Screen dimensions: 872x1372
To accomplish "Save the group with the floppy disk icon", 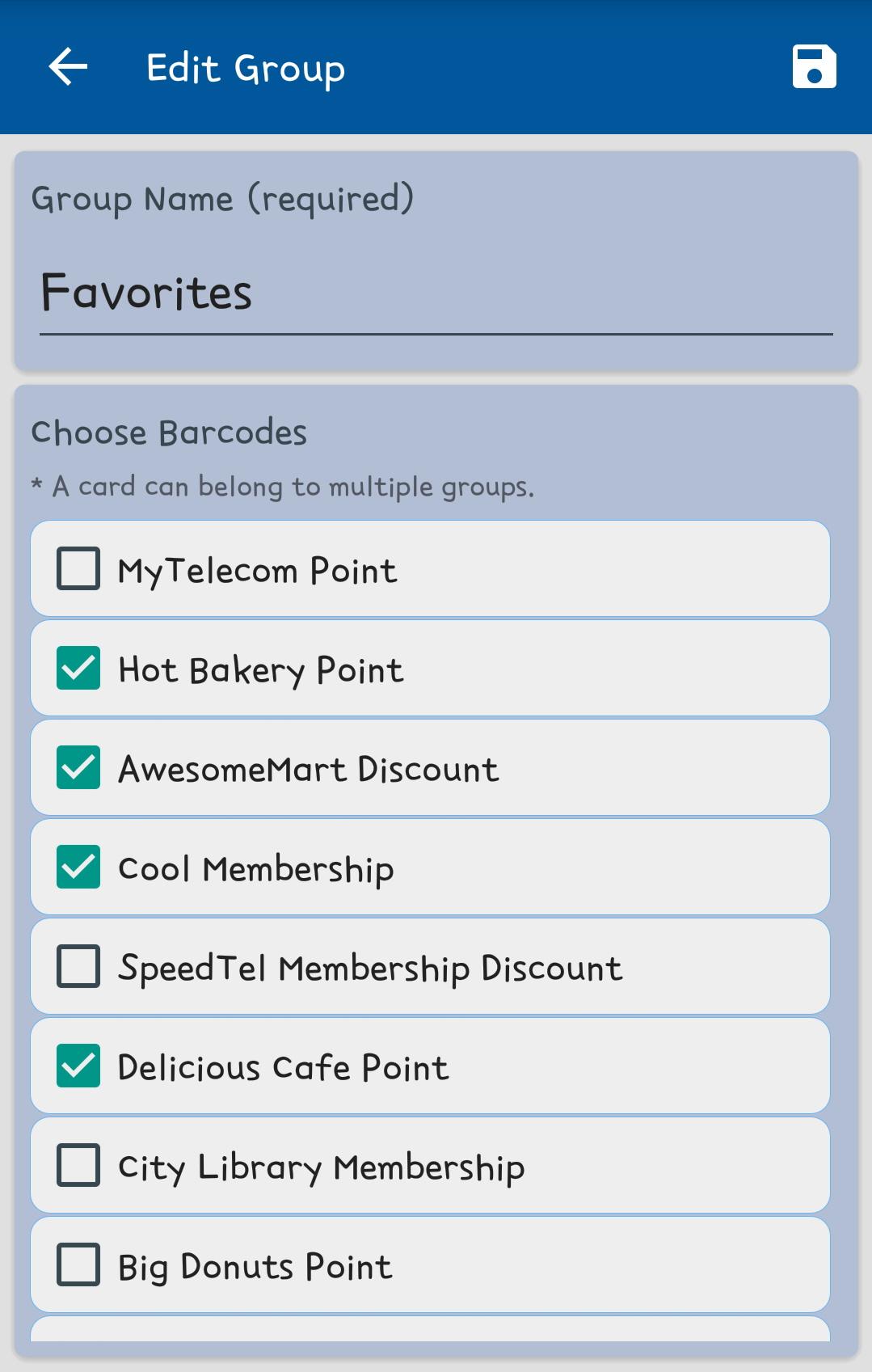I will tap(814, 66).
